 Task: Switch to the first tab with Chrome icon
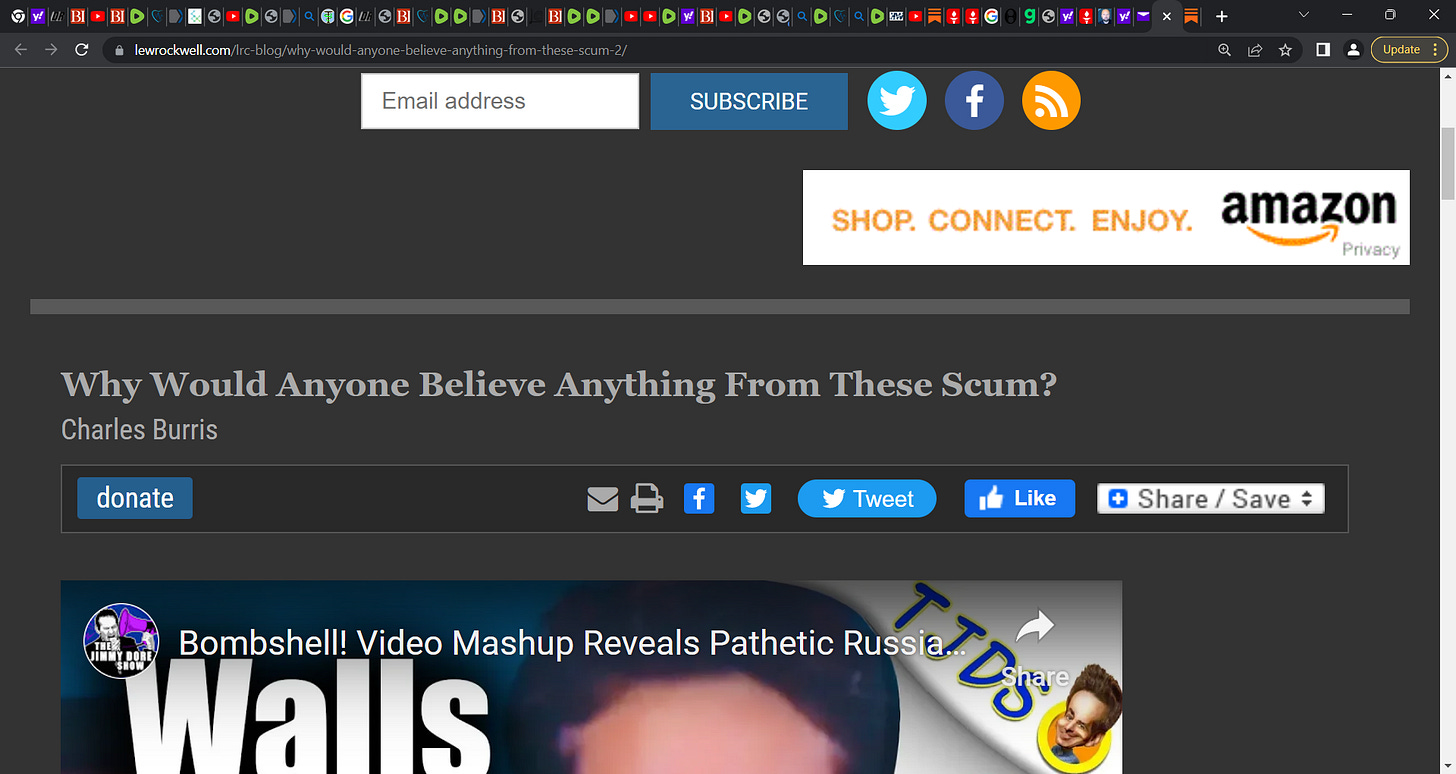(18, 16)
